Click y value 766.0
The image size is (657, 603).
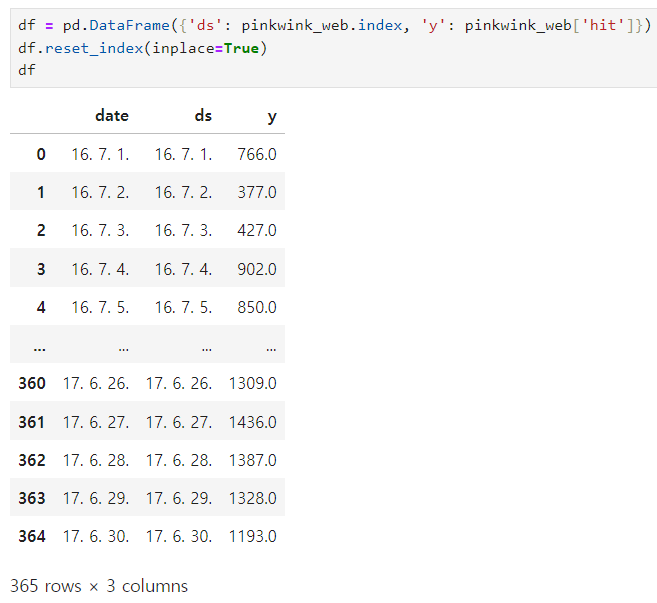pyautogui.click(x=257, y=154)
